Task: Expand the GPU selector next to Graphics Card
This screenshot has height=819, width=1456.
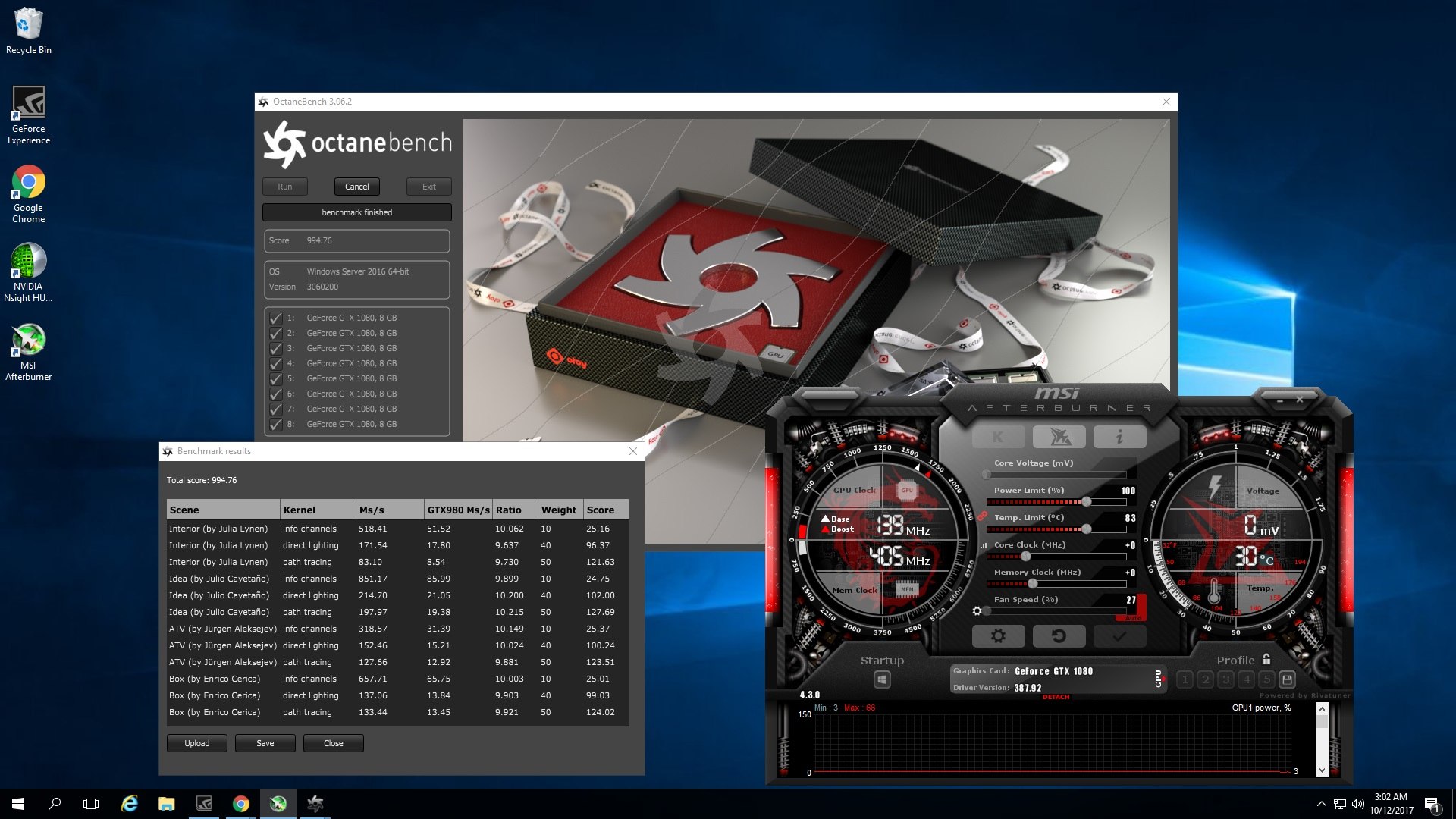Action: click(1163, 677)
